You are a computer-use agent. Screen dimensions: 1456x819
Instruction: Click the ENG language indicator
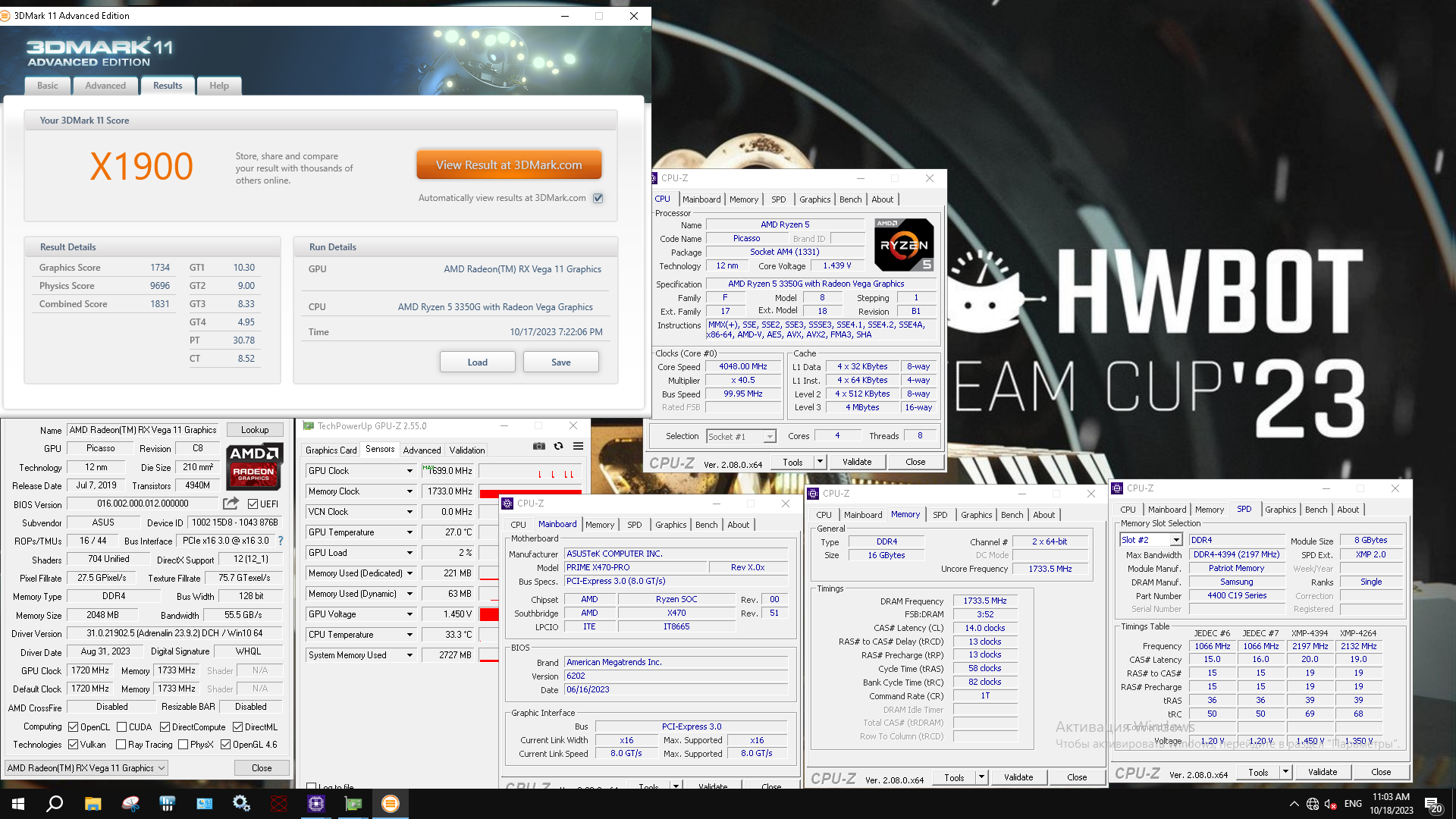point(1353,804)
